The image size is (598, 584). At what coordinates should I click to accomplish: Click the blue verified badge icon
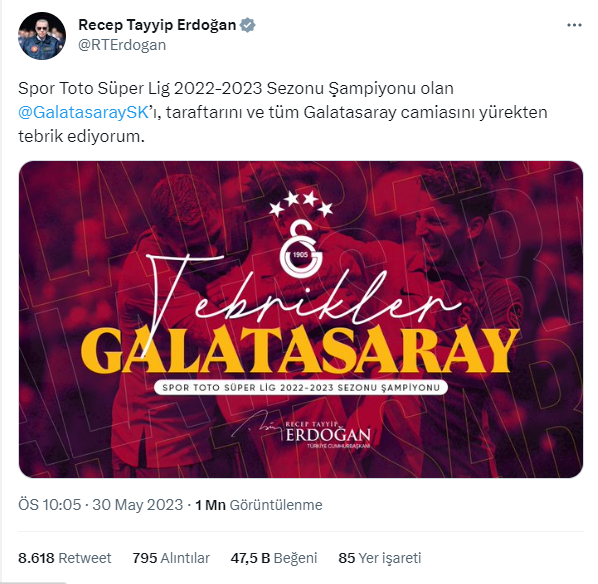(x=248, y=25)
